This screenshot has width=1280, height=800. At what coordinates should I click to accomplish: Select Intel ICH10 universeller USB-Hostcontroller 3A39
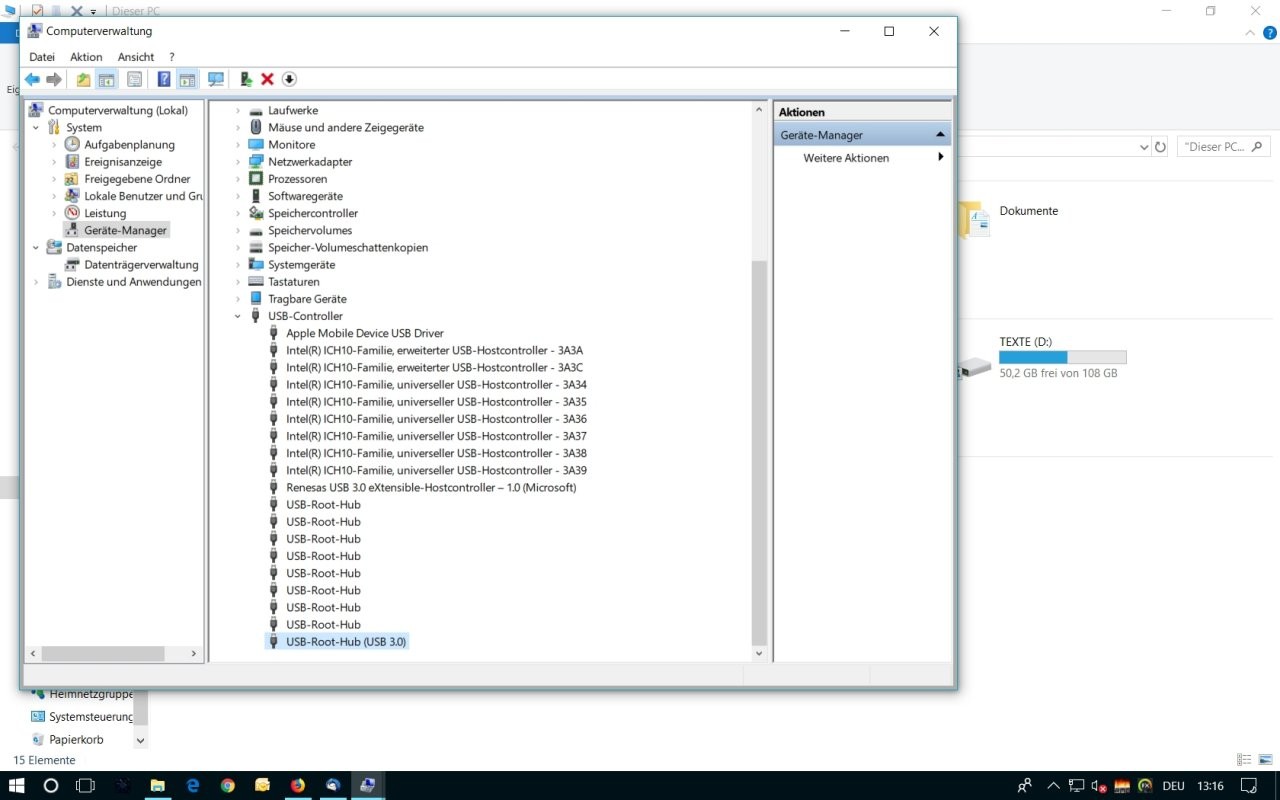(436, 470)
